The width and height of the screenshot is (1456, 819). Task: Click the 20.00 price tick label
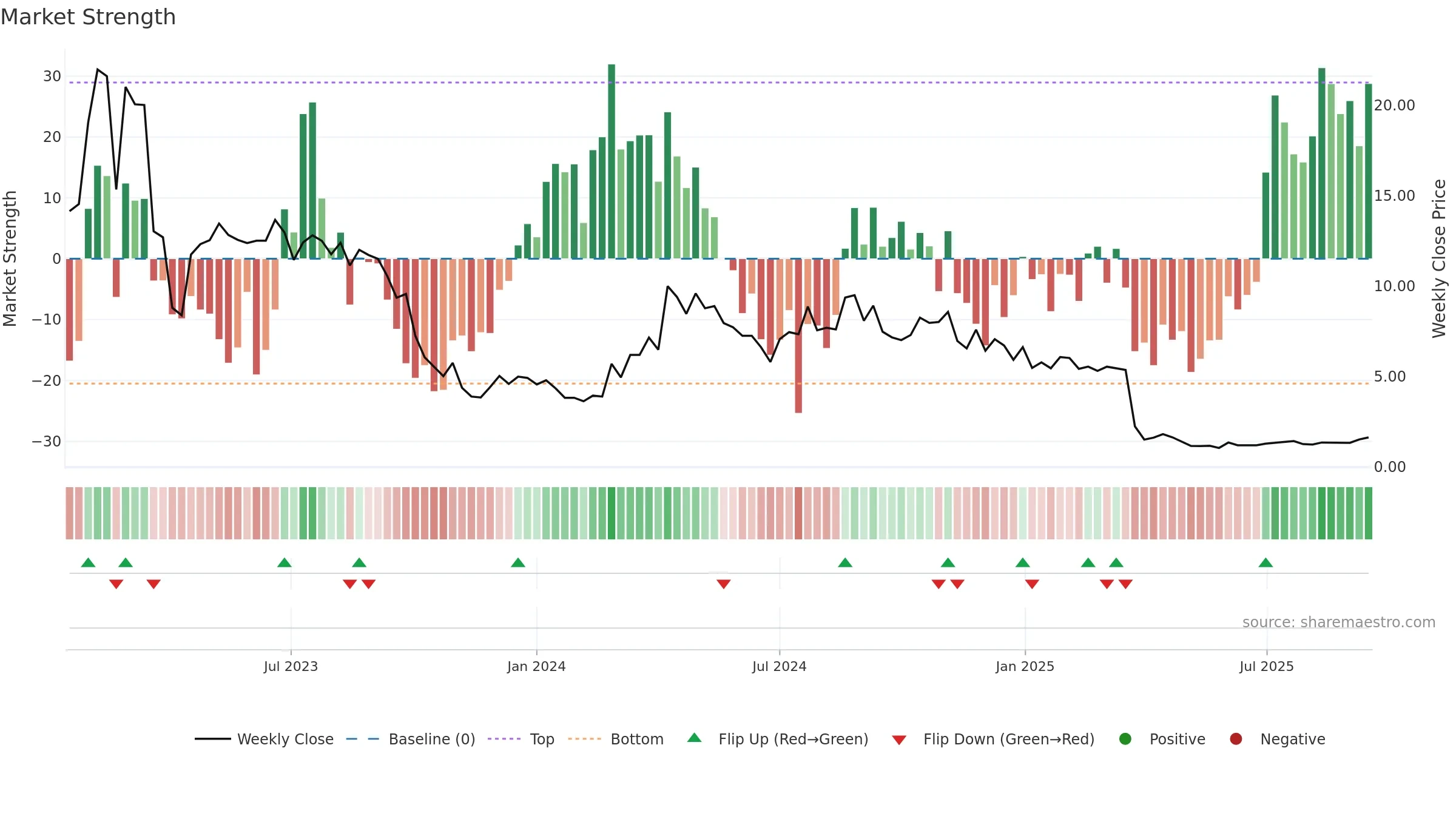(x=1394, y=106)
